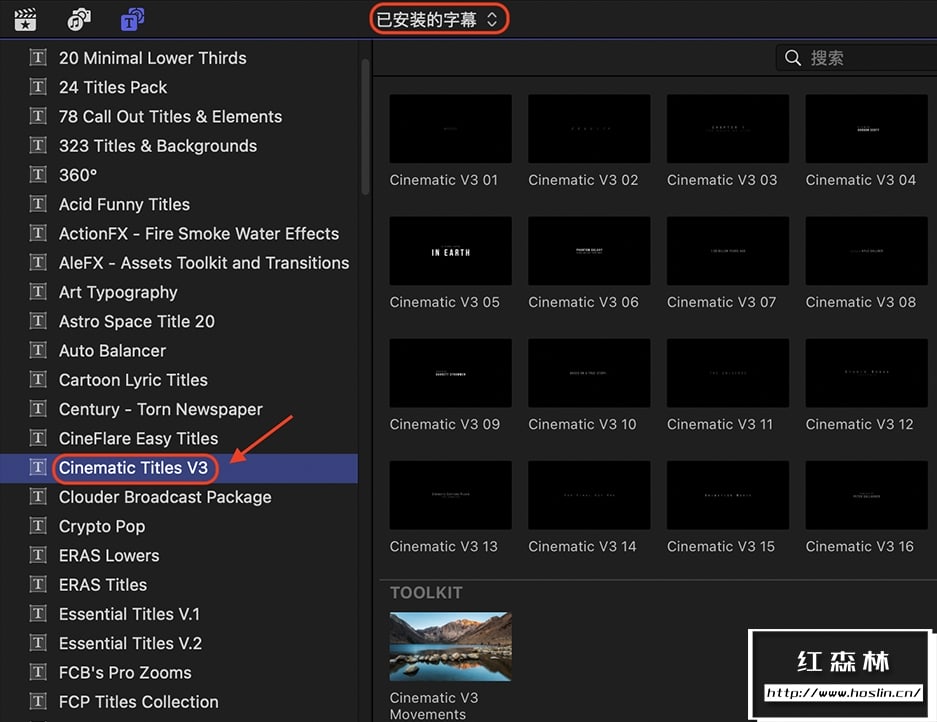The image size is (937, 722).
Task: Select the Essential Titles V.1 category
Action: coord(129,614)
